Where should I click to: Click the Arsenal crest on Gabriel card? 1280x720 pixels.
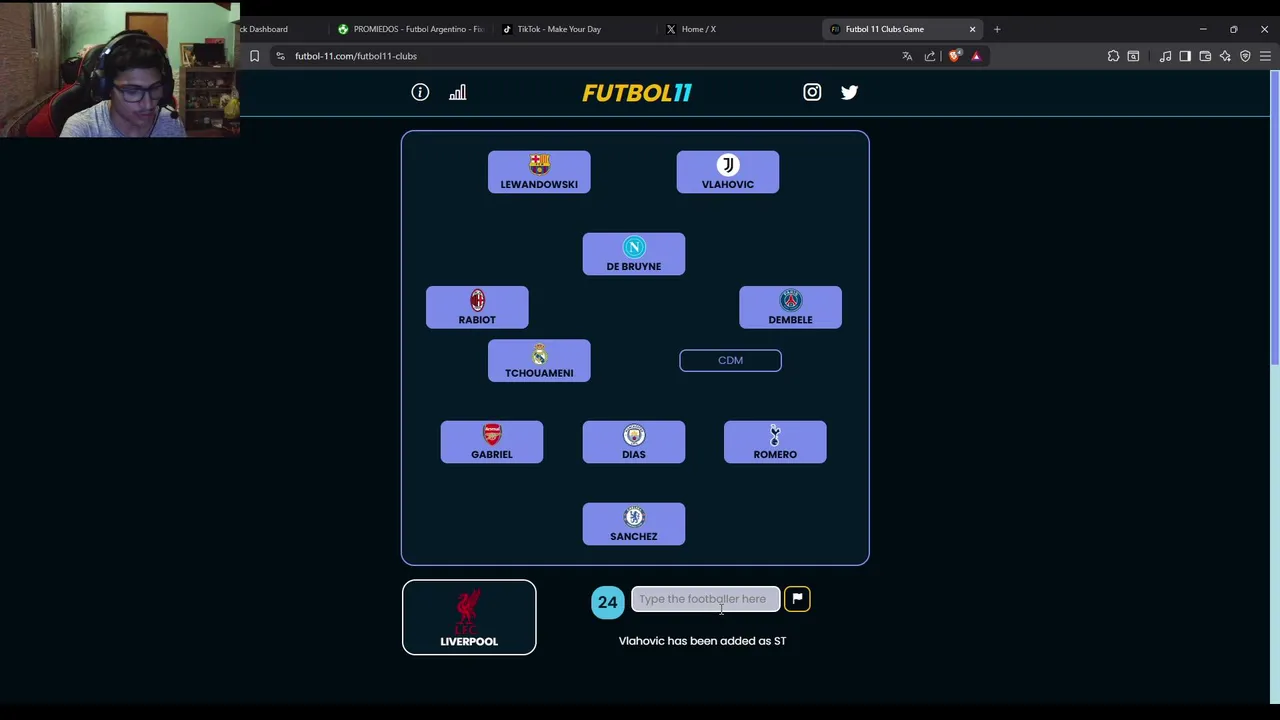coord(492,434)
